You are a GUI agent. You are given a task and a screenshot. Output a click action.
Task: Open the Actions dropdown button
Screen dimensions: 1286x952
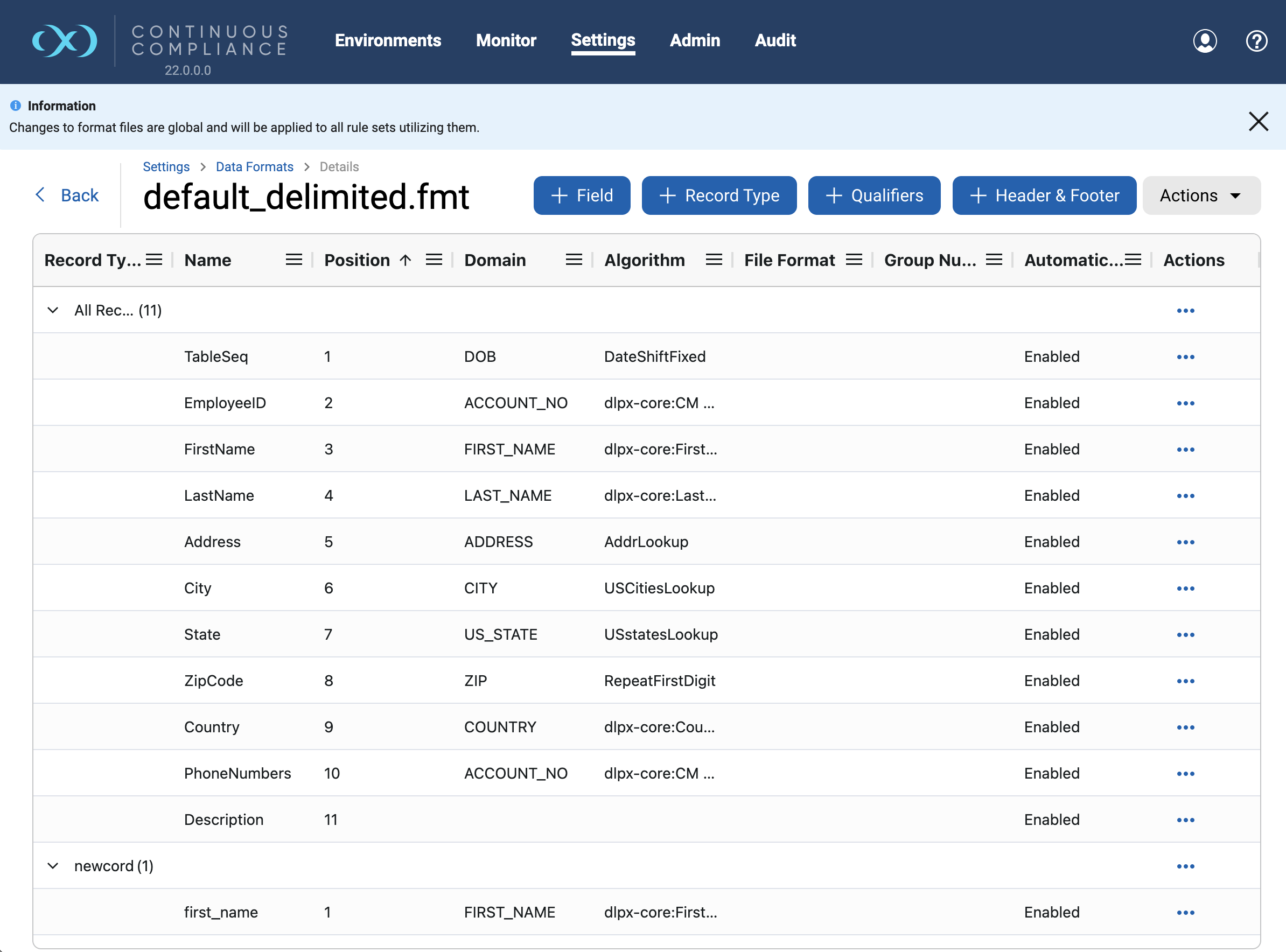1201,195
